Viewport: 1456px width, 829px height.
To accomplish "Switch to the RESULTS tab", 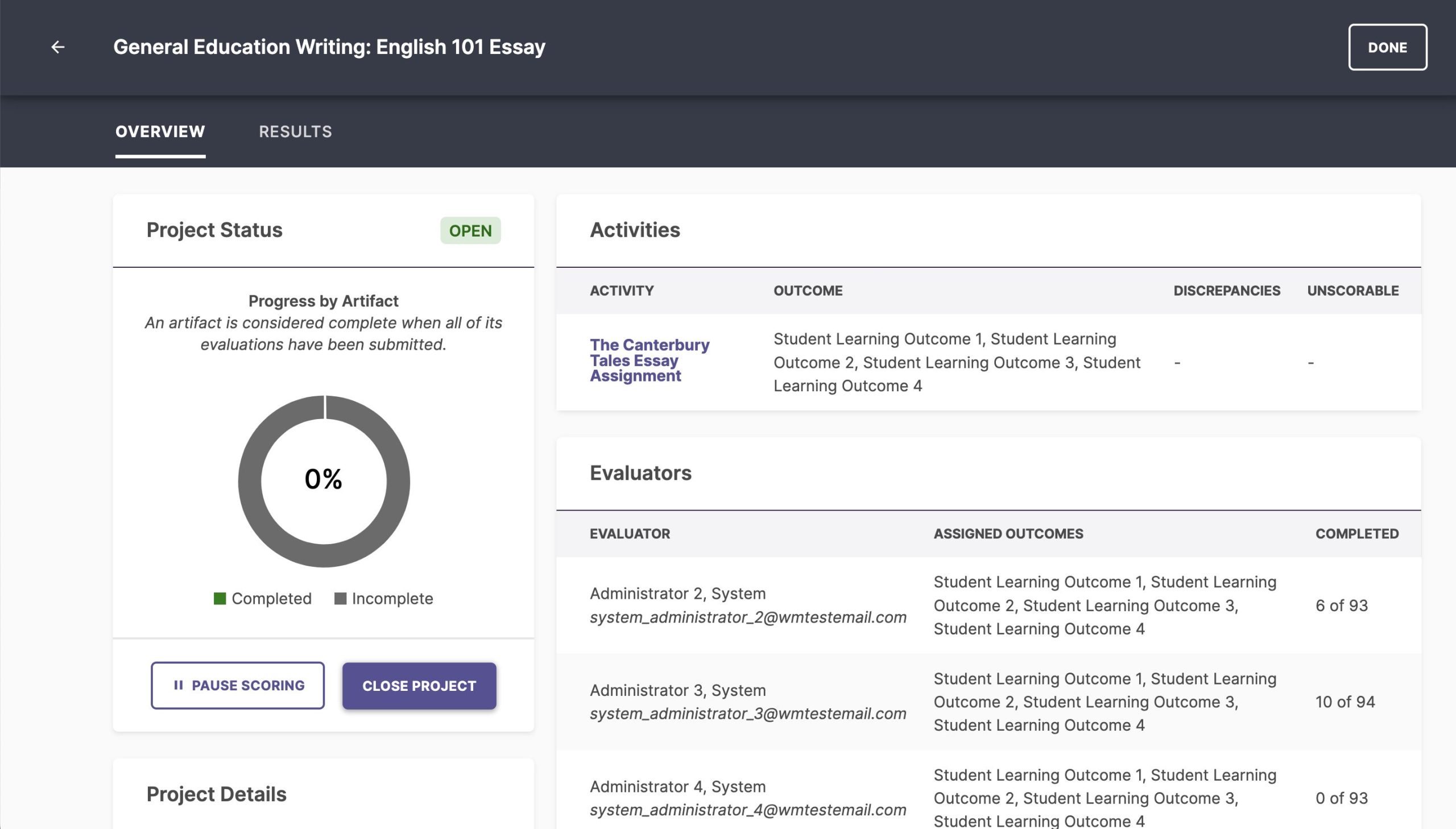I will [x=295, y=131].
